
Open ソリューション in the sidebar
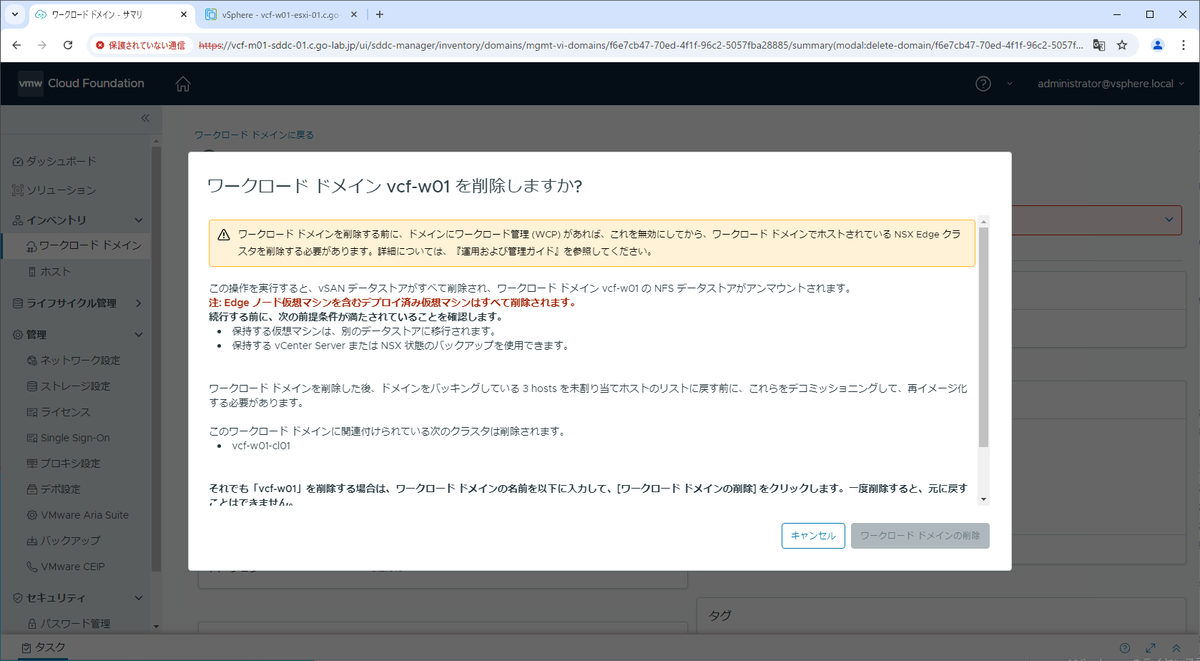pyautogui.click(x=62, y=190)
